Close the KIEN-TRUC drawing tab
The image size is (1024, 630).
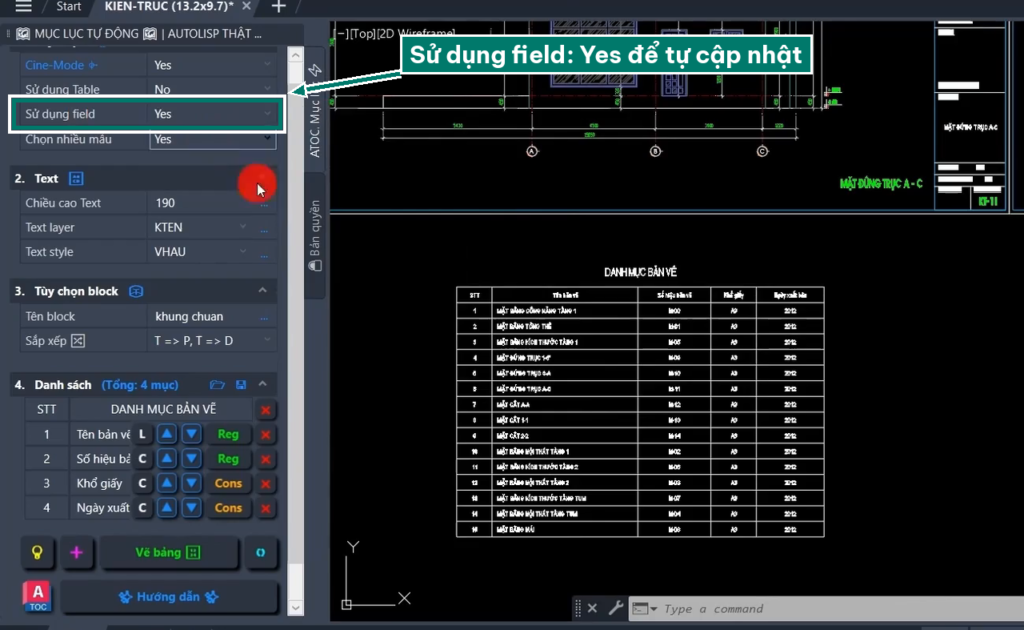point(246,6)
